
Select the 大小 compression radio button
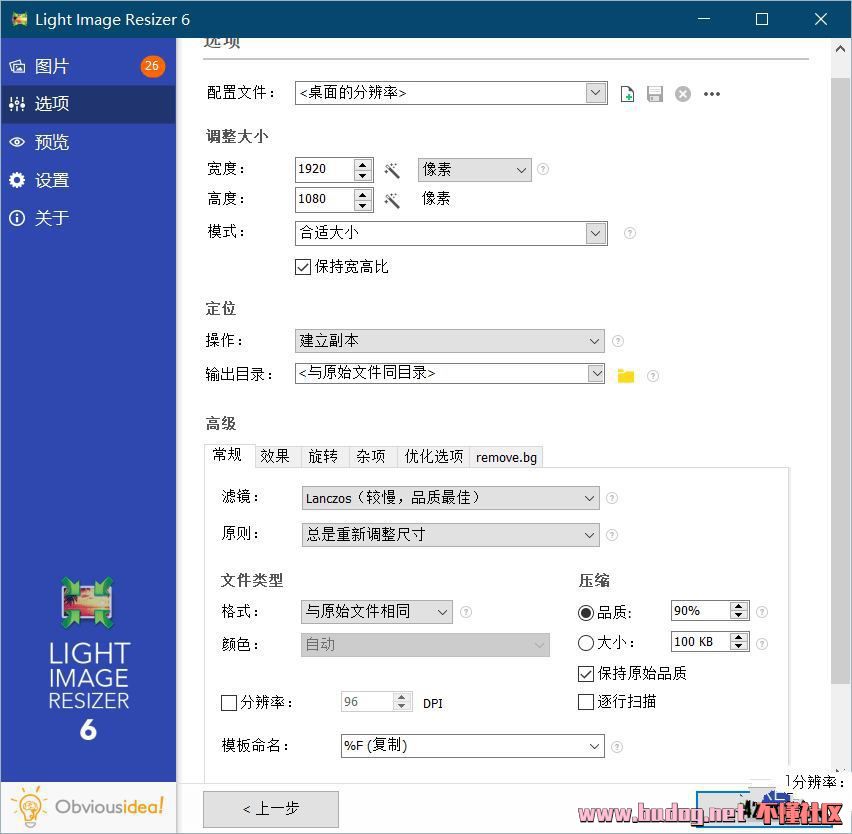(x=586, y=643)
